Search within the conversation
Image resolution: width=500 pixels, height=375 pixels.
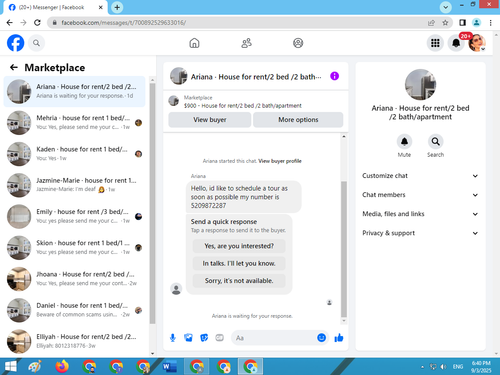tap(435, 142)
